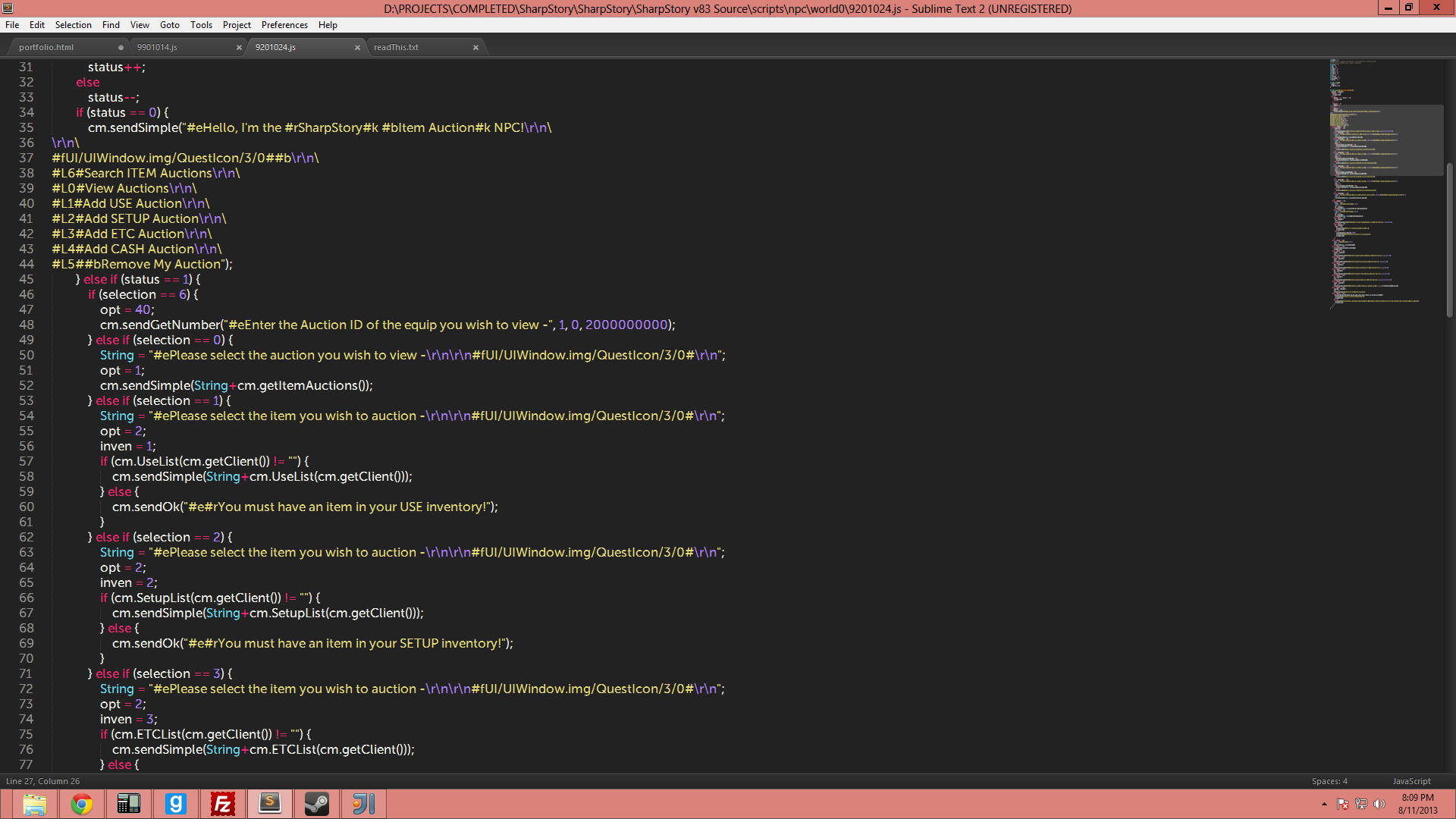Open Action Center flag tray icon

coord(1342,804)
